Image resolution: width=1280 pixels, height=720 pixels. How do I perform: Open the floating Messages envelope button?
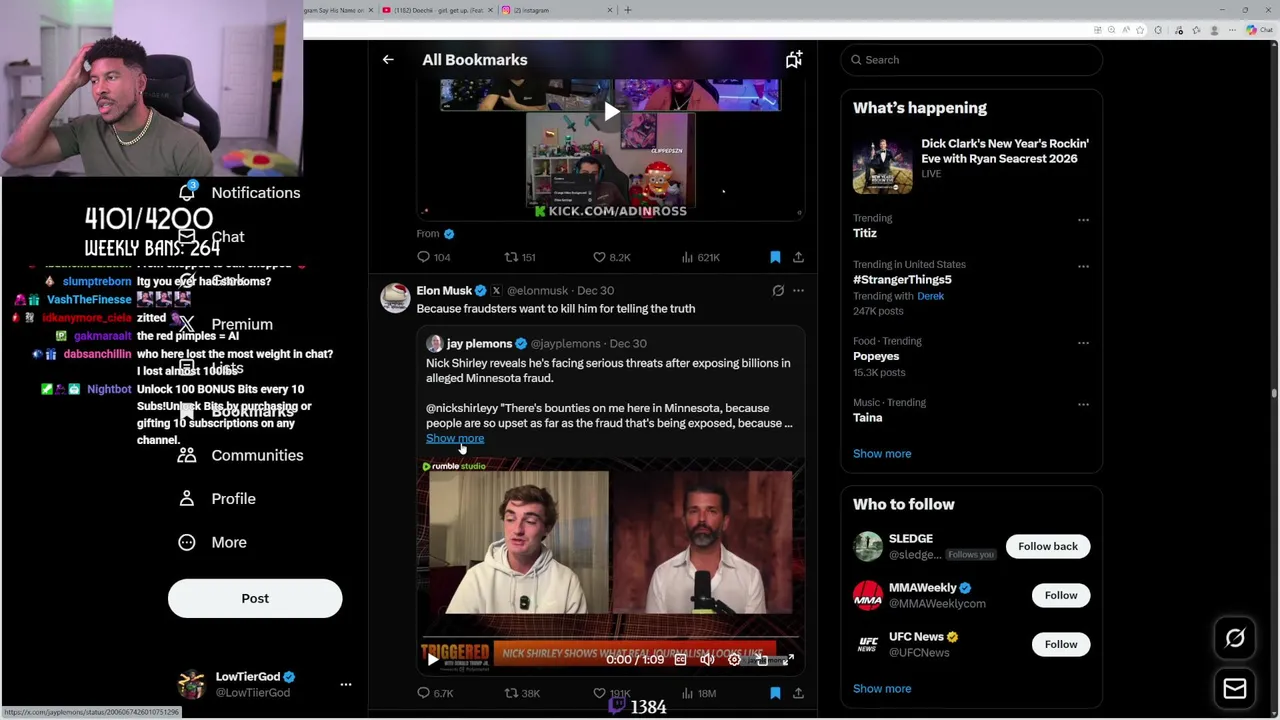pyautogui.click(x=1235, y=688)
